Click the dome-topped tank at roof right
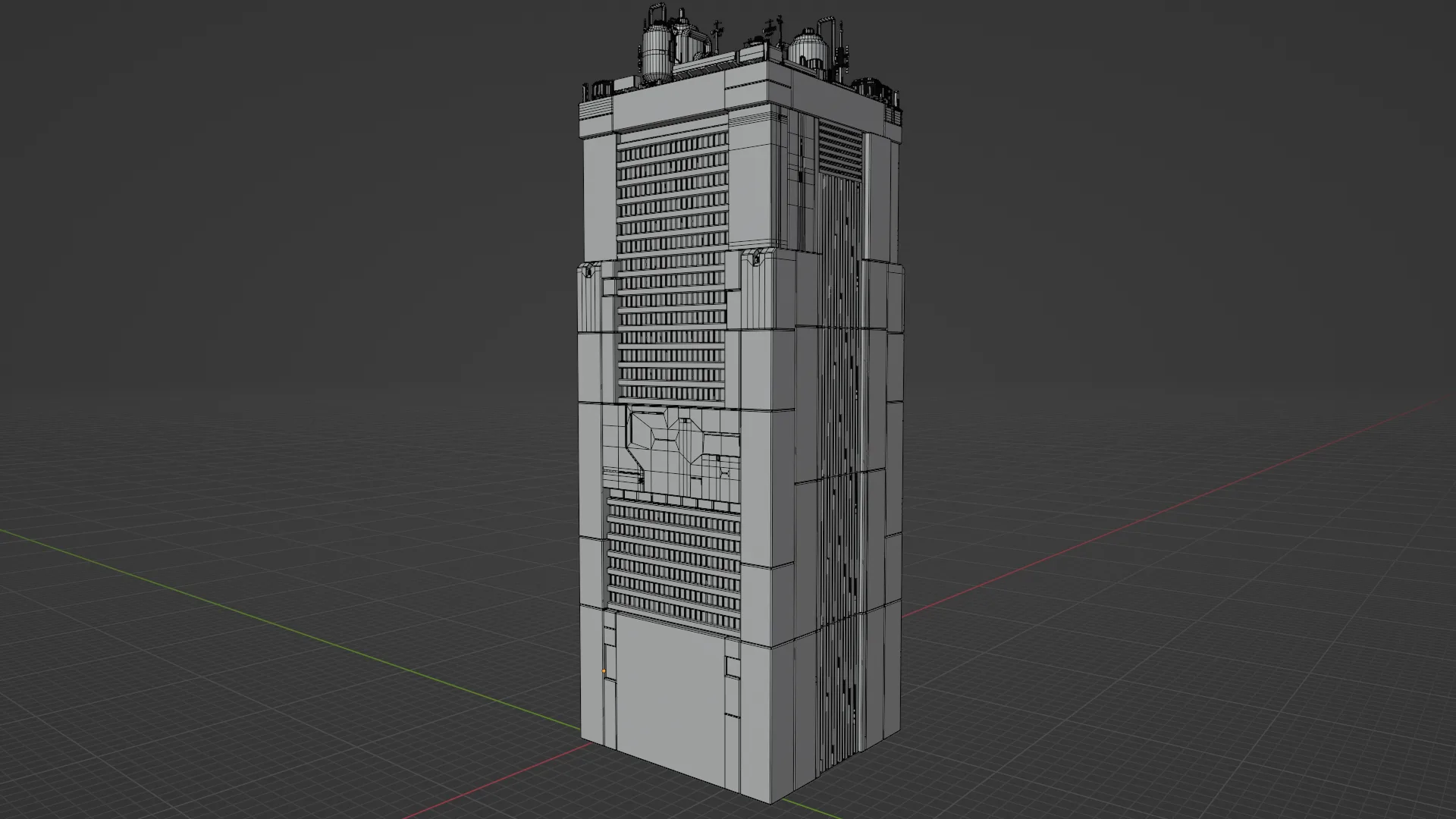Screen dimensions: 1456x819 808,45
